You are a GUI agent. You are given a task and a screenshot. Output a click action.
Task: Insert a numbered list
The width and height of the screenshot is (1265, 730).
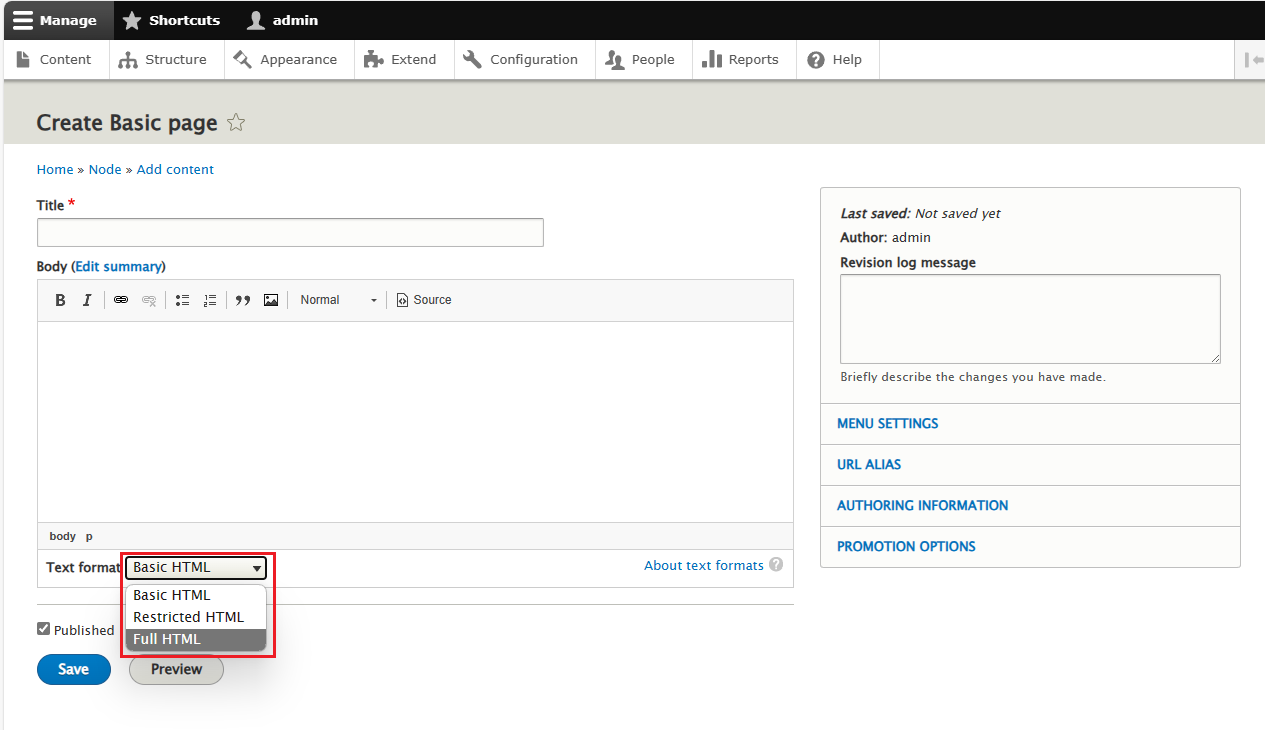tap(209, 300)
